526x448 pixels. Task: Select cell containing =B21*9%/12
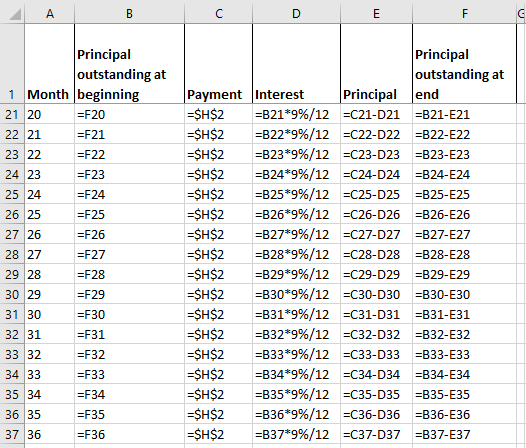(296, 114)
